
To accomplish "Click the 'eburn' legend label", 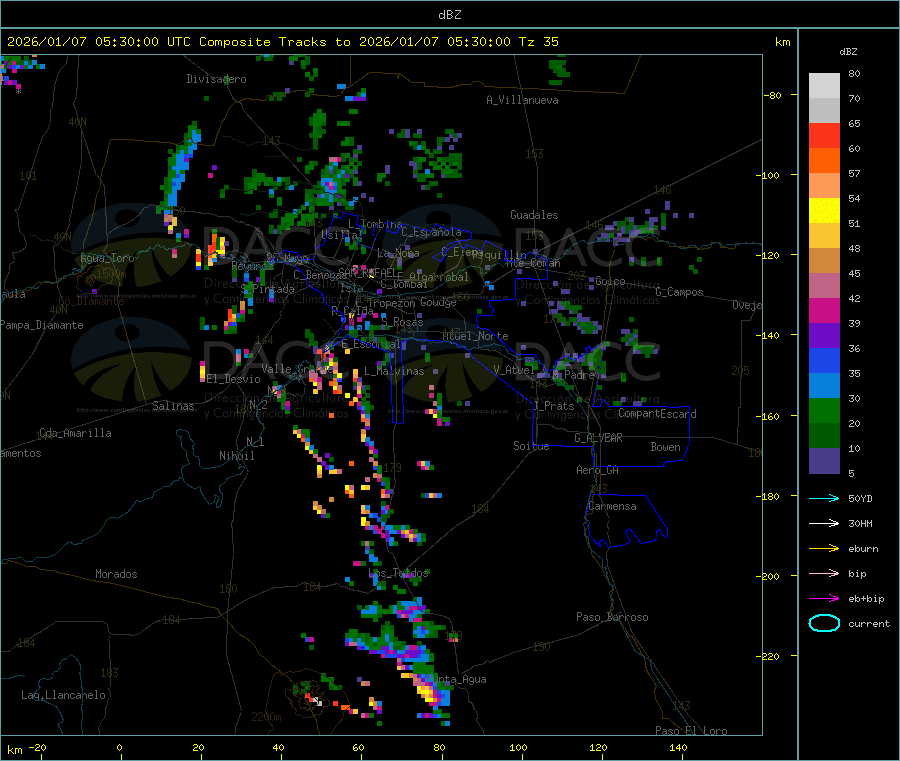I will tap(863, 548).
